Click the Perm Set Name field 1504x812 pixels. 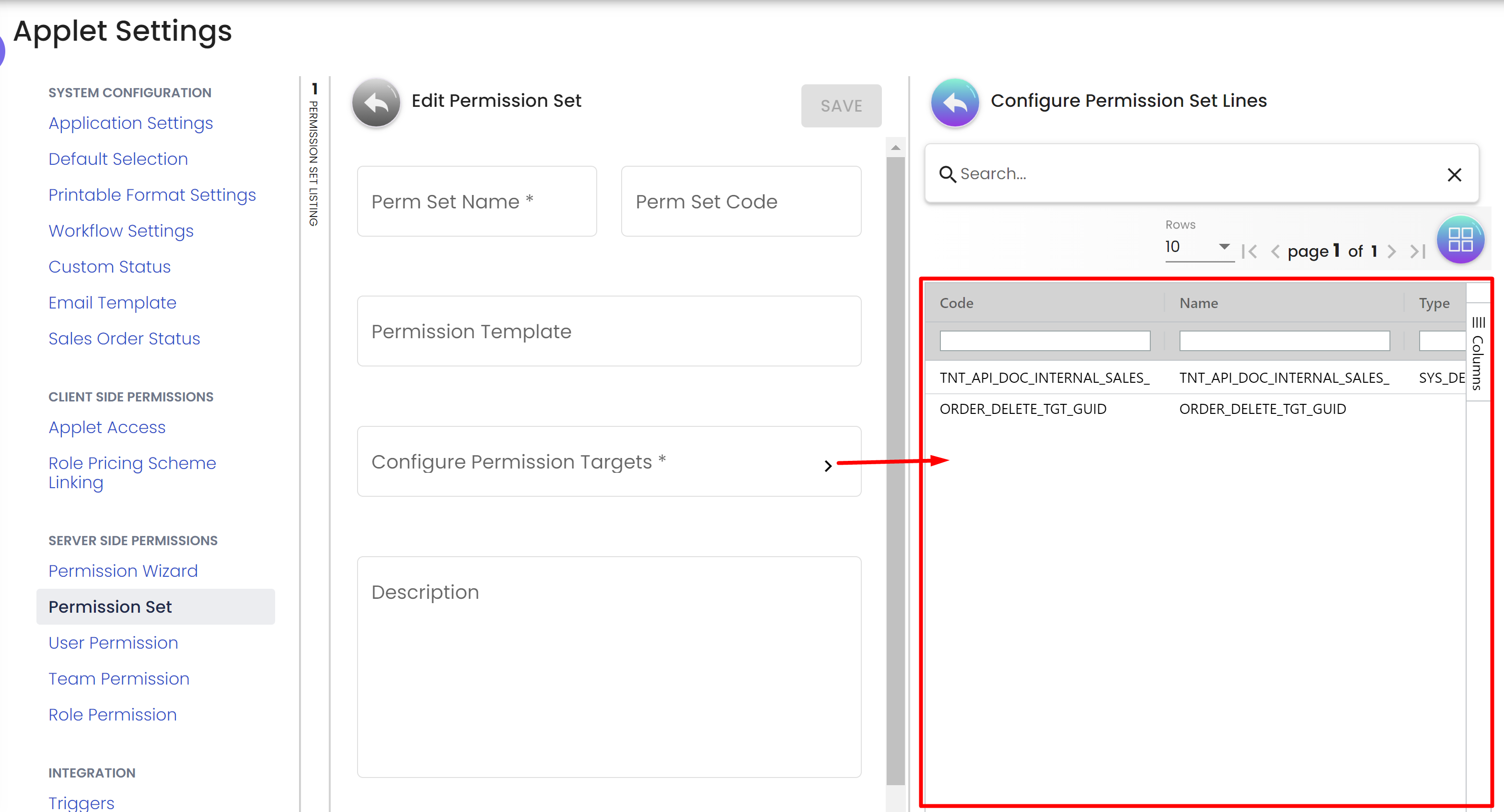tap(476, 201)
